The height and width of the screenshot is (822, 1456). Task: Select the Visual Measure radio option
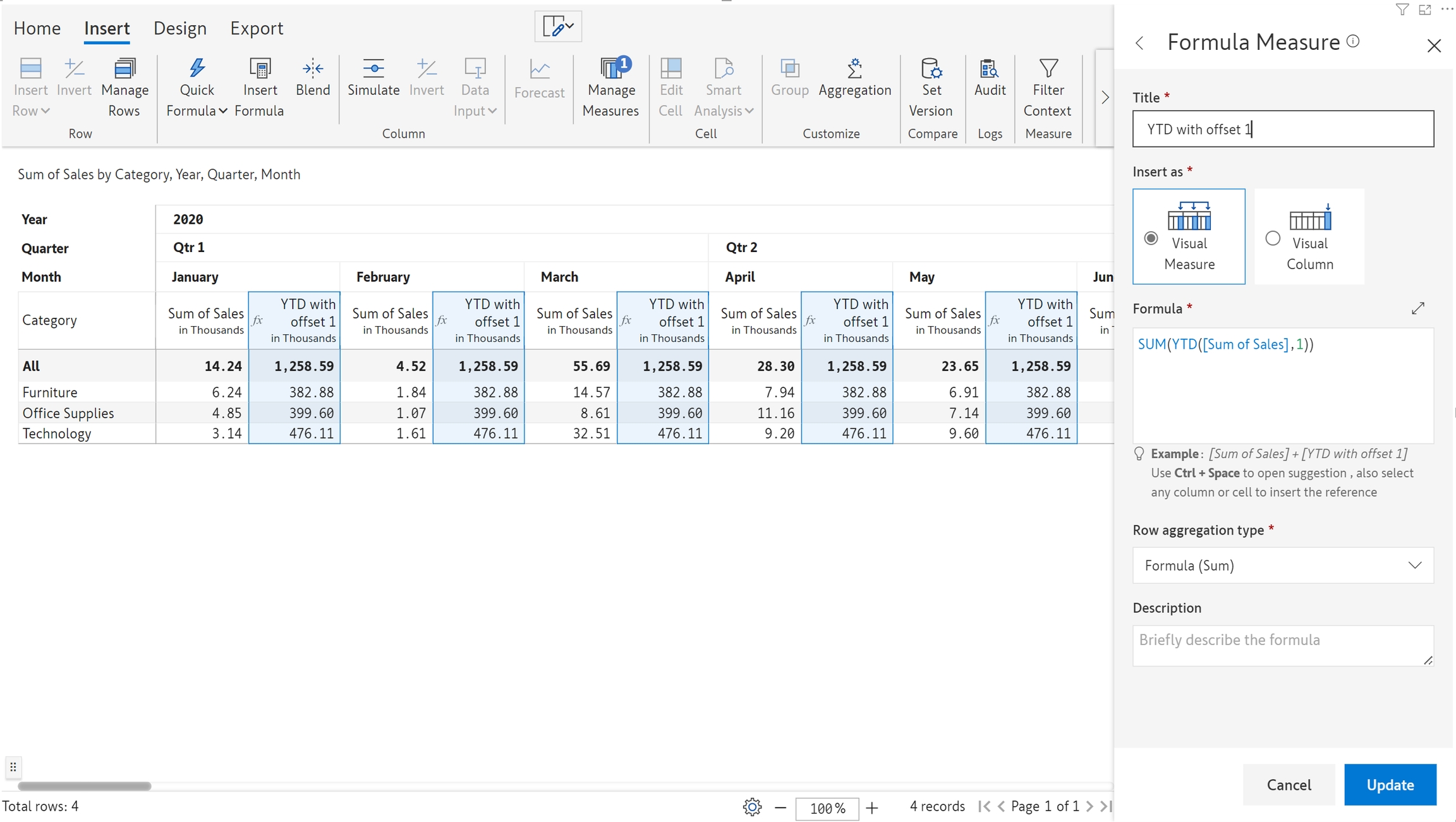(x=1151, y=238)
